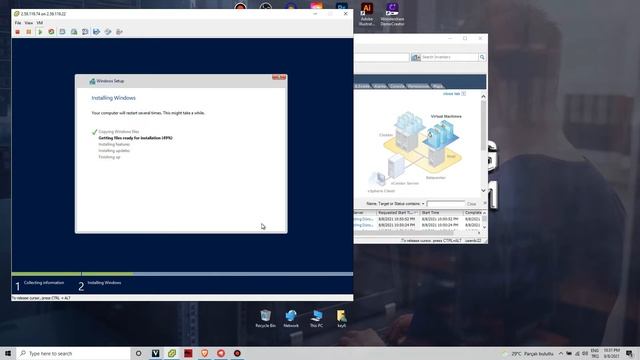
Task: Open the View menu in console window
Action: click(29, 23)
